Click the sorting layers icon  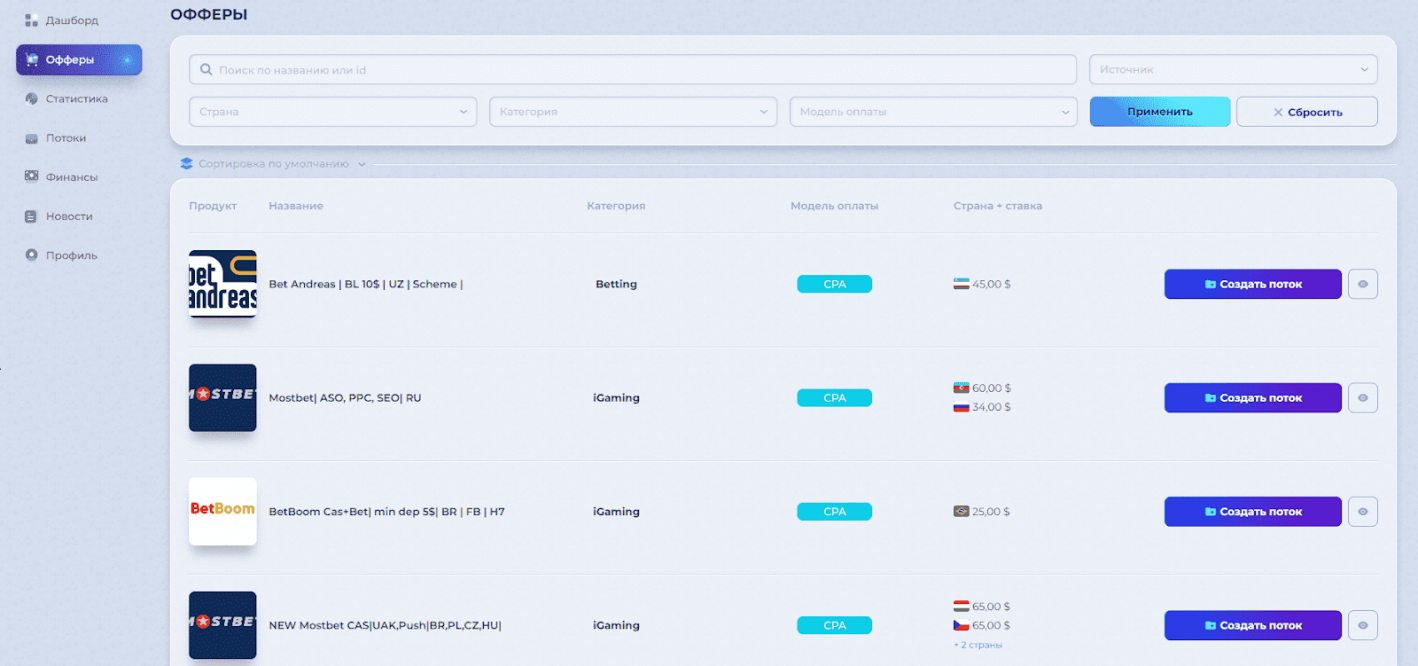point(186,164)
